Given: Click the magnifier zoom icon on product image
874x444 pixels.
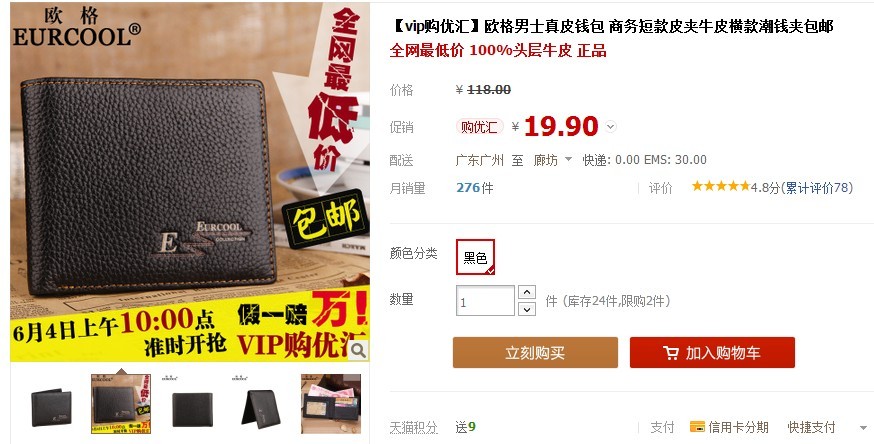Looking at the screenshot, I should pos(358,350).
